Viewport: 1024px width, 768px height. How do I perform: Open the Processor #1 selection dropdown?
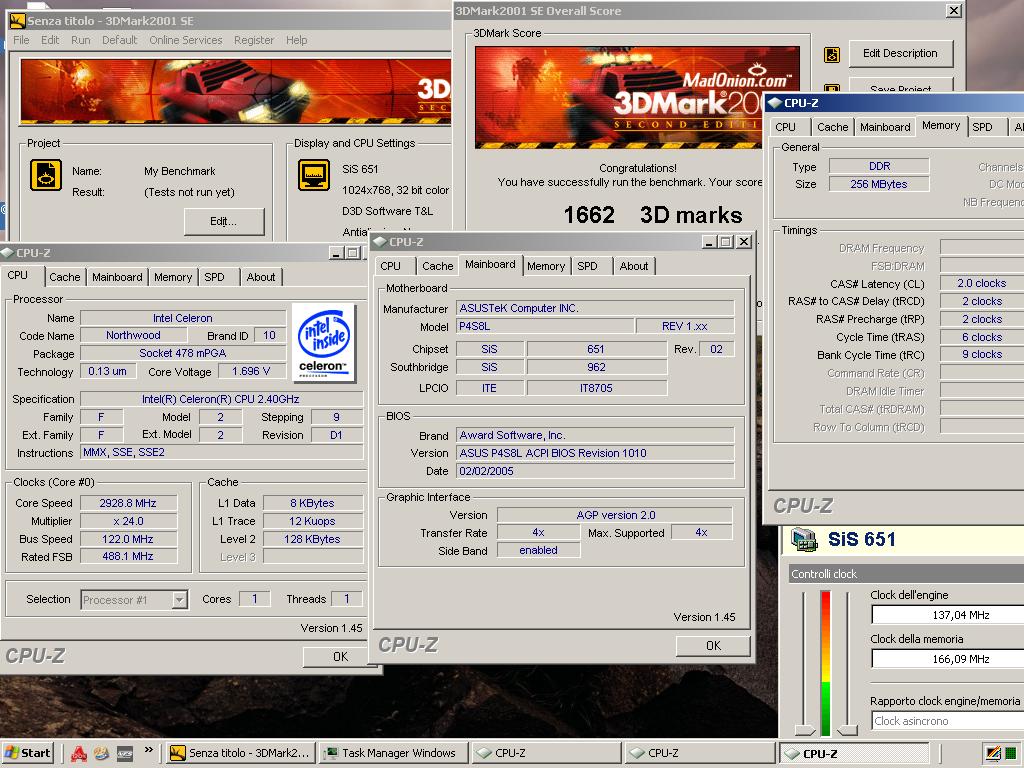(180, 600)
